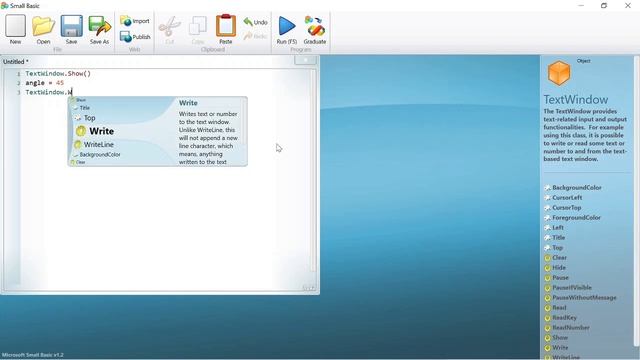This screenshot has width=640, height=360.
Task: Click line number 1 in the gutter
Action: point(18,74)
